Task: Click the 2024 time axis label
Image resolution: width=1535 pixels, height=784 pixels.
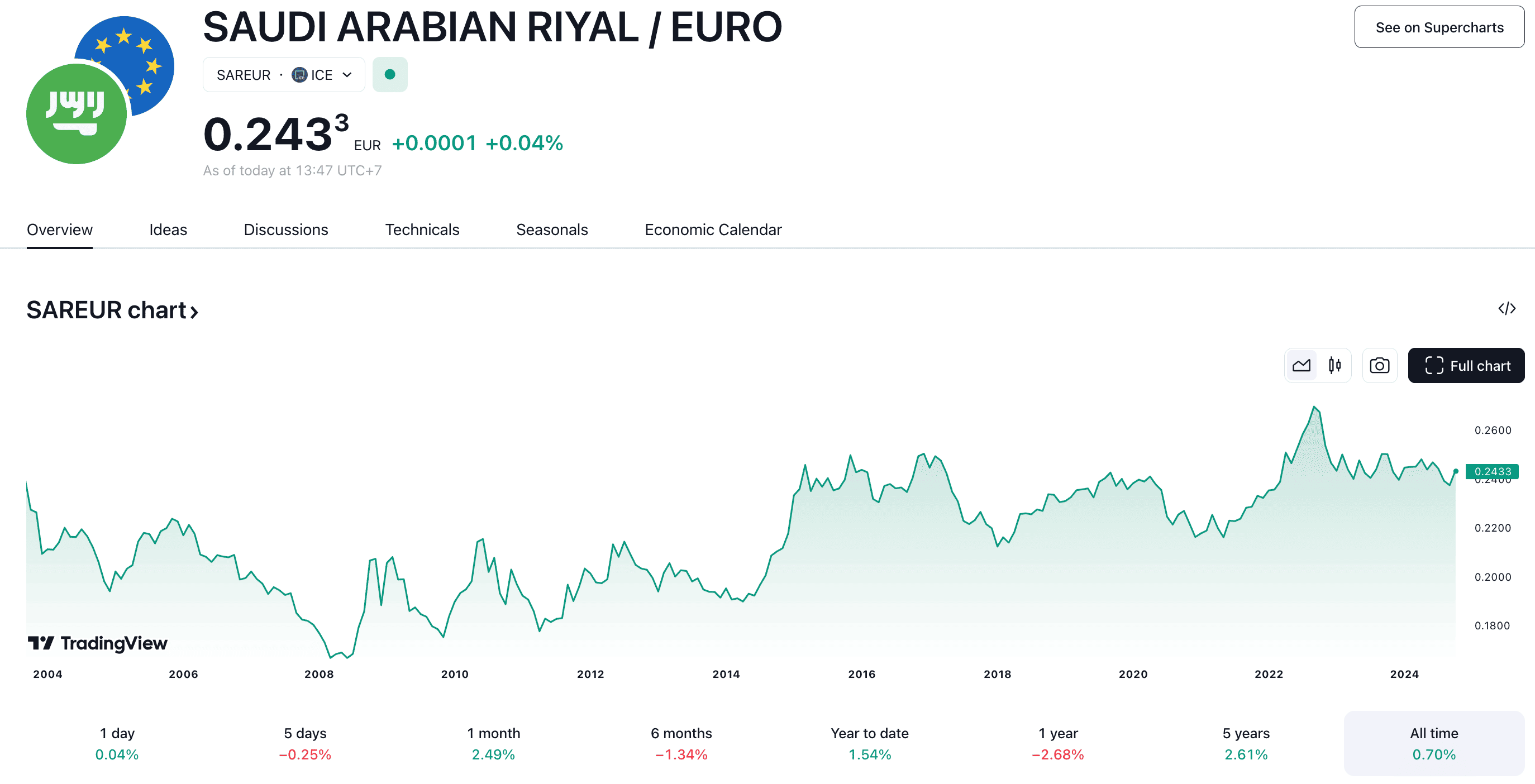Action: coord(1404,674)
